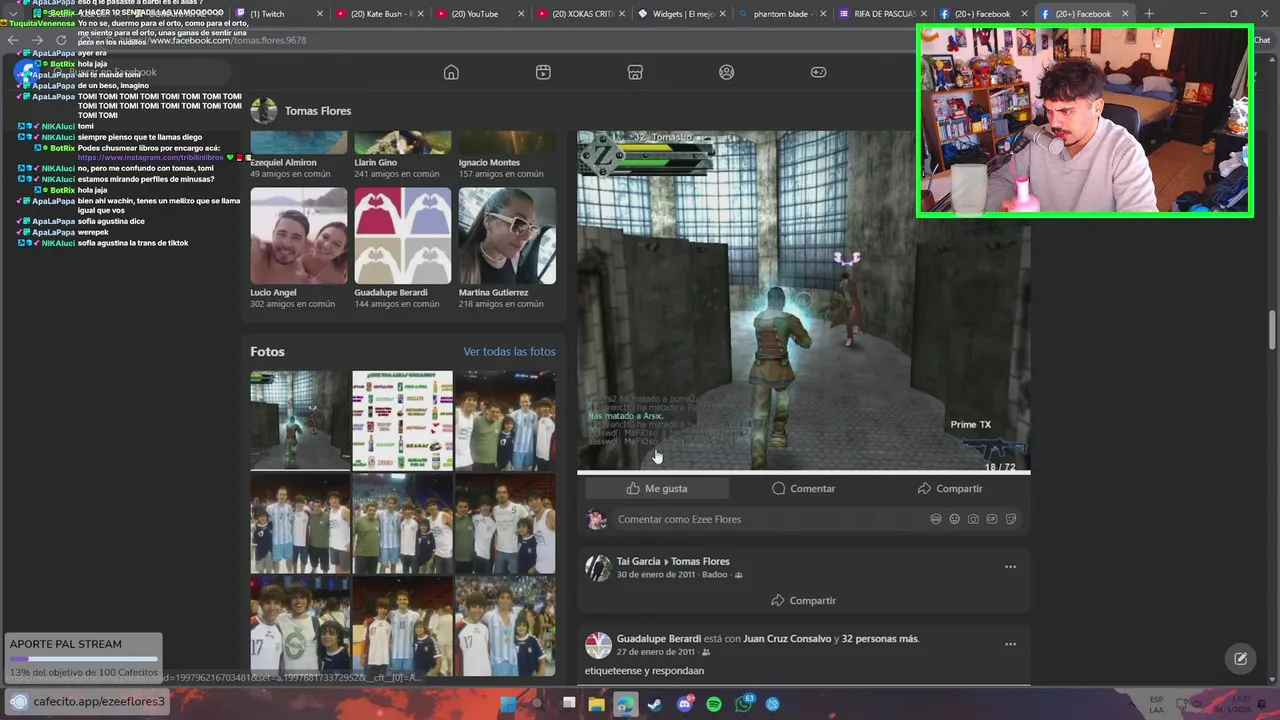
Task: Click the stream goal progress bar
Action: 83,659
